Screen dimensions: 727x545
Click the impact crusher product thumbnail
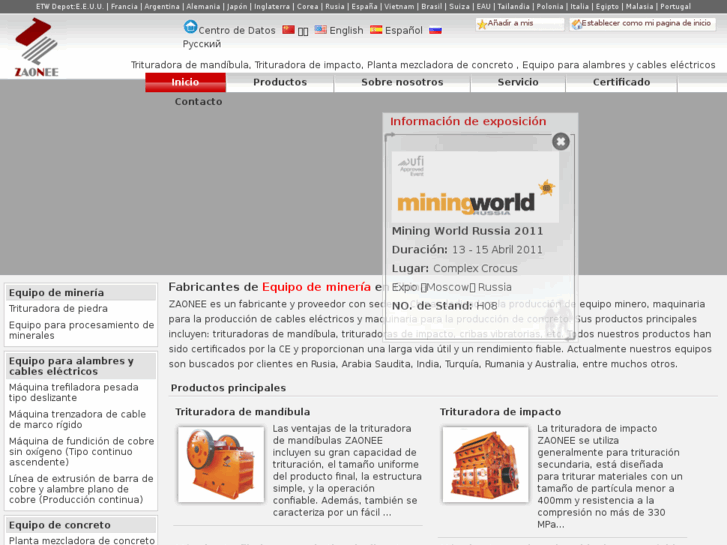click(485, 464)
